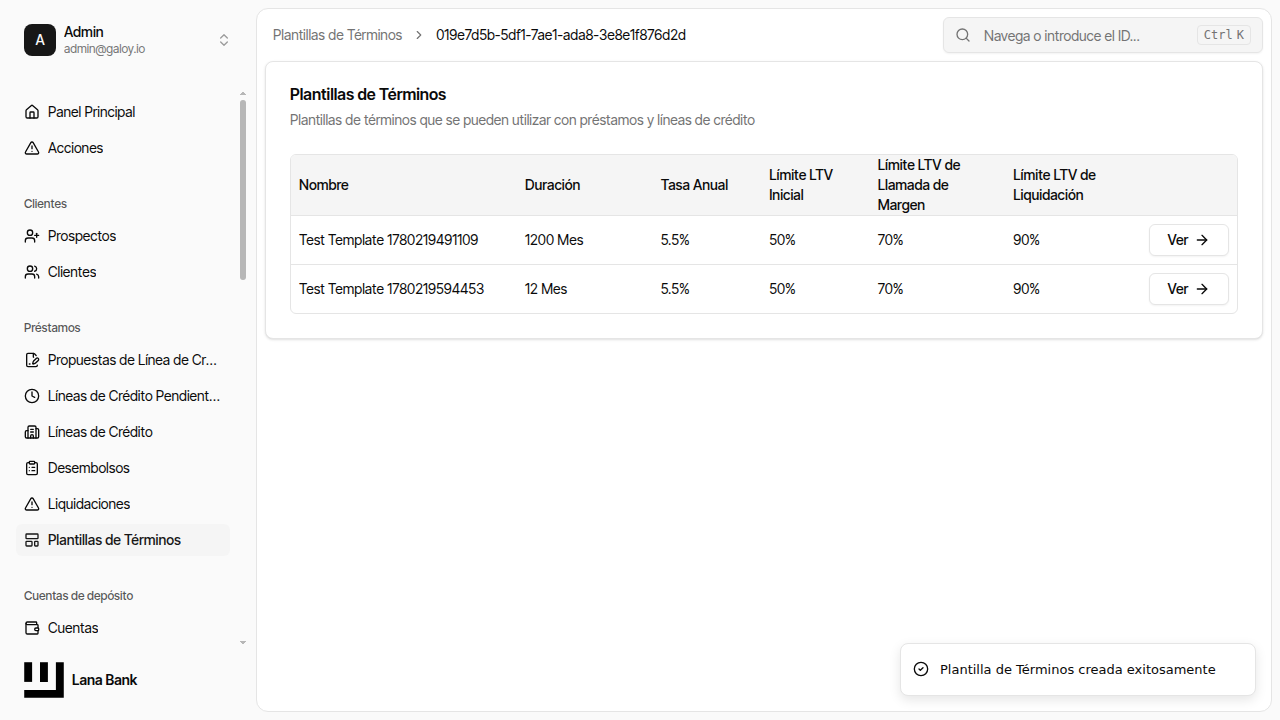View Test Template 1780219491109 details
The height and width of the screenshot is (720, 1280).
[1188, 240]
